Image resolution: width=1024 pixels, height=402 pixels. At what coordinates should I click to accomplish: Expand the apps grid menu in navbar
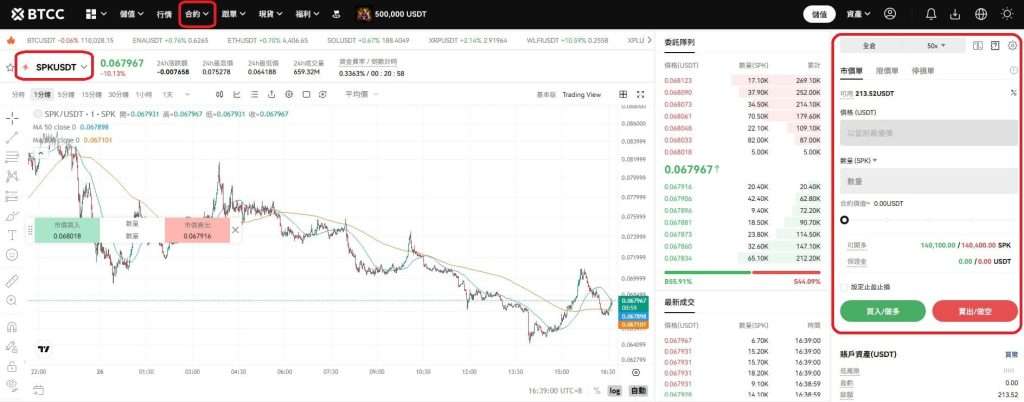[95, 14]
